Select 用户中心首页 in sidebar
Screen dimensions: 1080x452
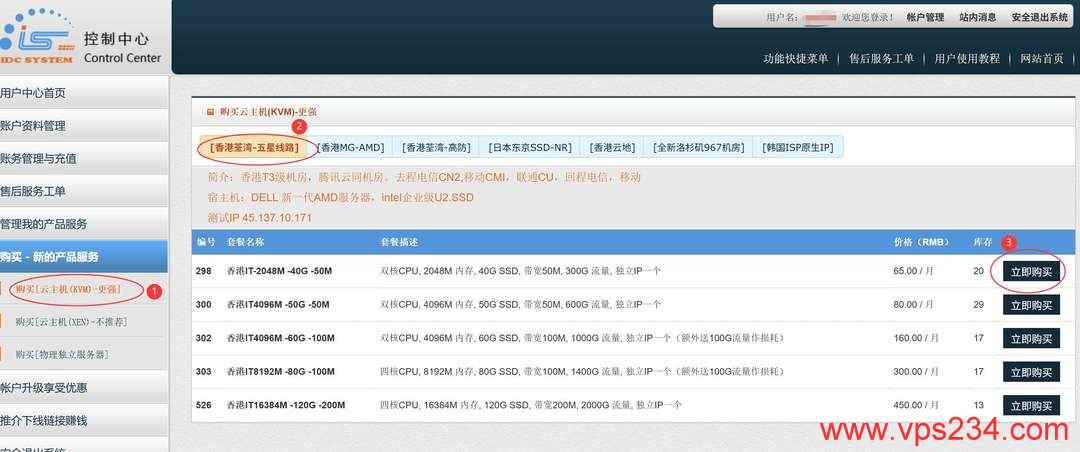tap(34, 93)
